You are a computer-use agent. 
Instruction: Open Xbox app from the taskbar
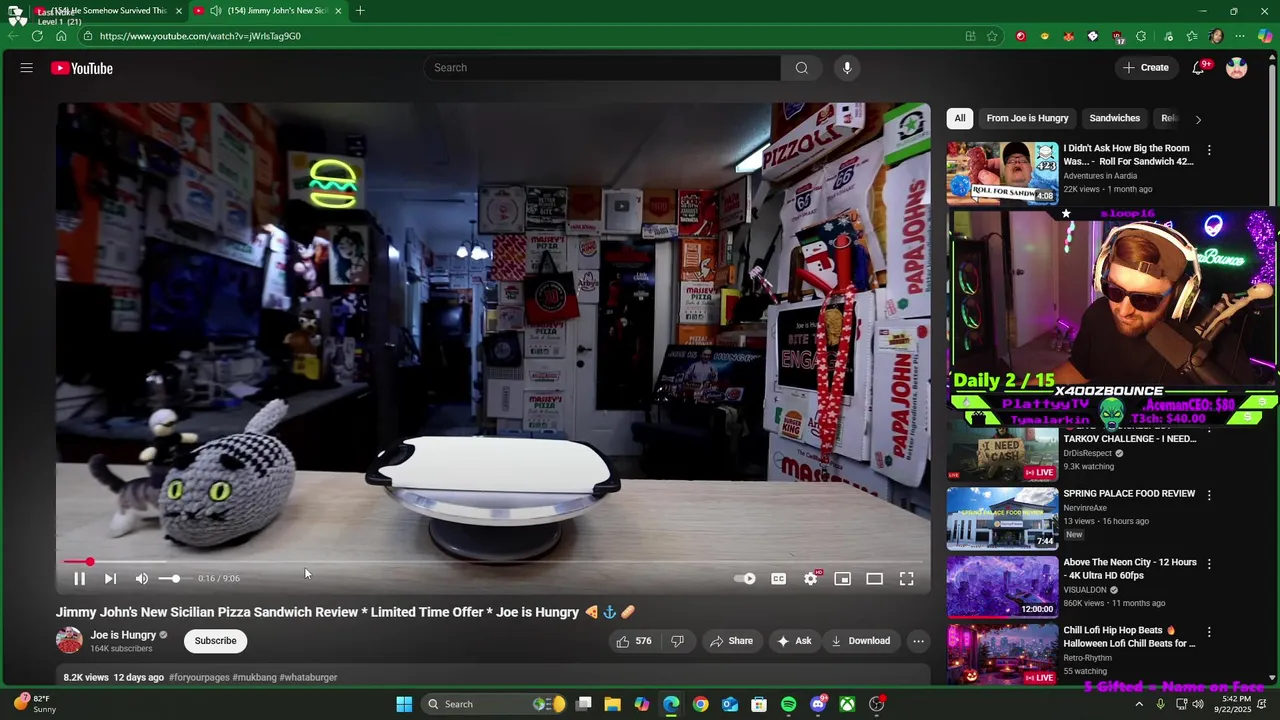pos(847,704)
